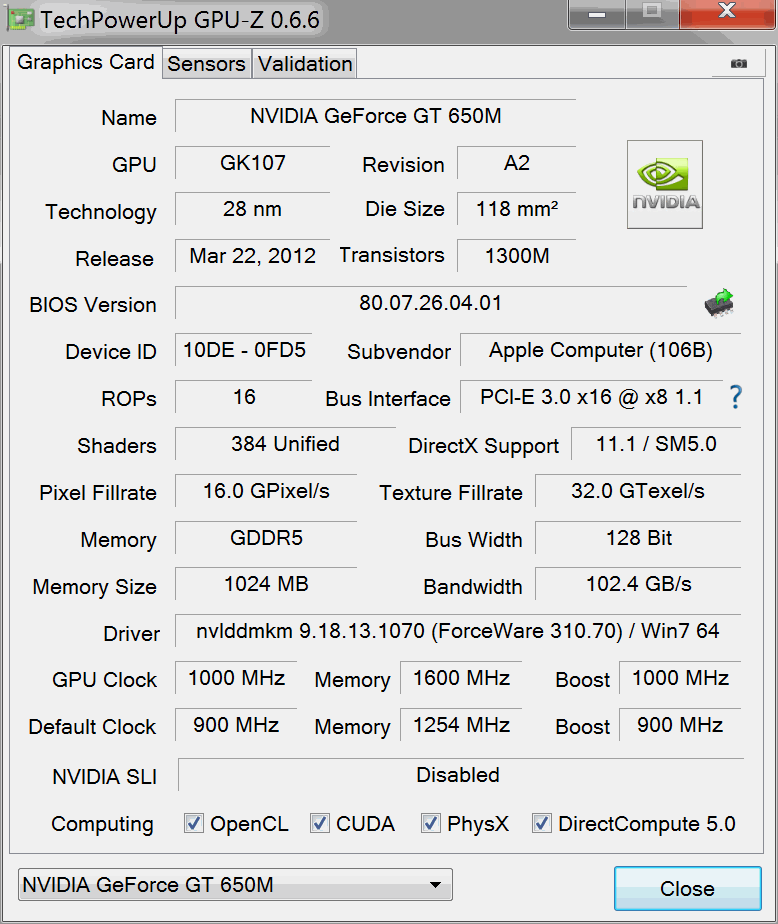Click the BIOS Version field 80.07.26.04.01
778x924 pixels.
click(431, 303)
